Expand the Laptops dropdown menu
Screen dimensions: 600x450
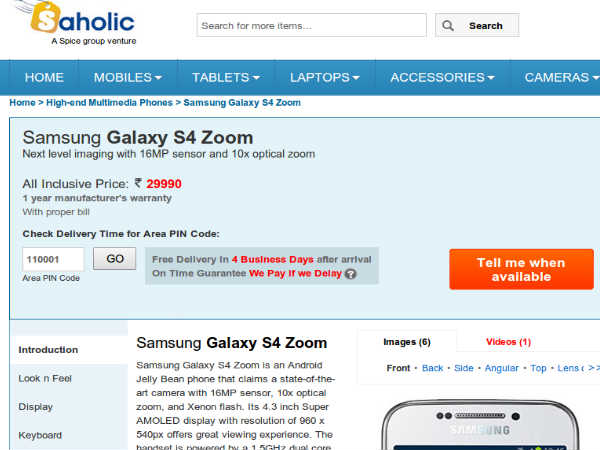click(x=324, y=77)
